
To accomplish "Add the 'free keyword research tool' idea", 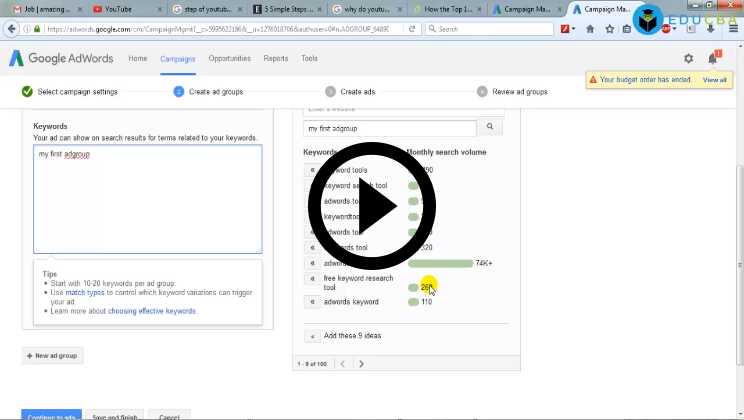I will (313, 283).
